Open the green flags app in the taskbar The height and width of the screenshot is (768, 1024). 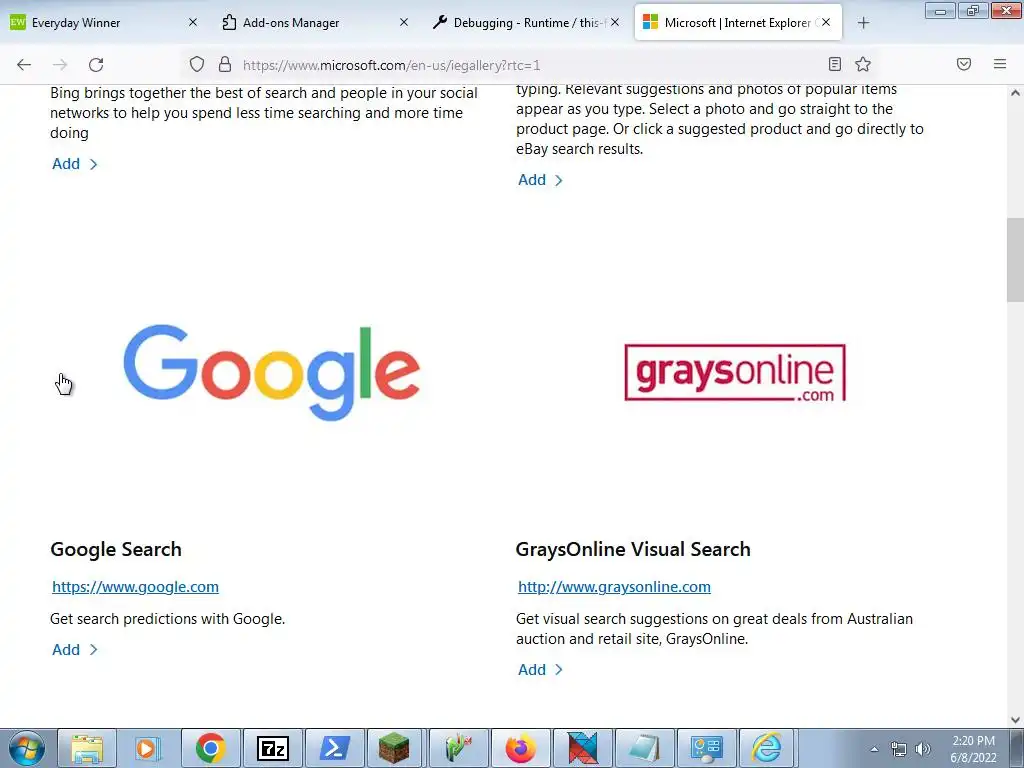click(x=458, y=748)
